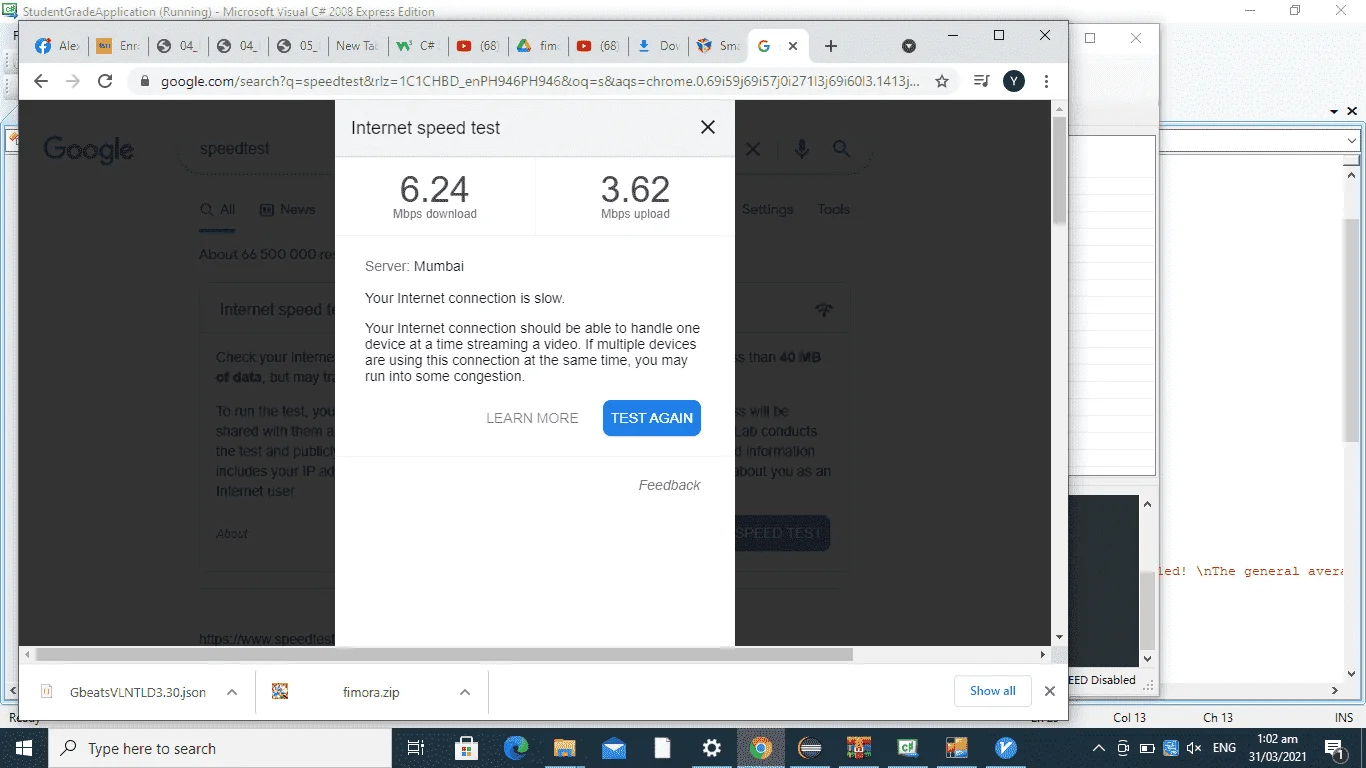Click the Windows taskbar search box

tap(219, 748)
